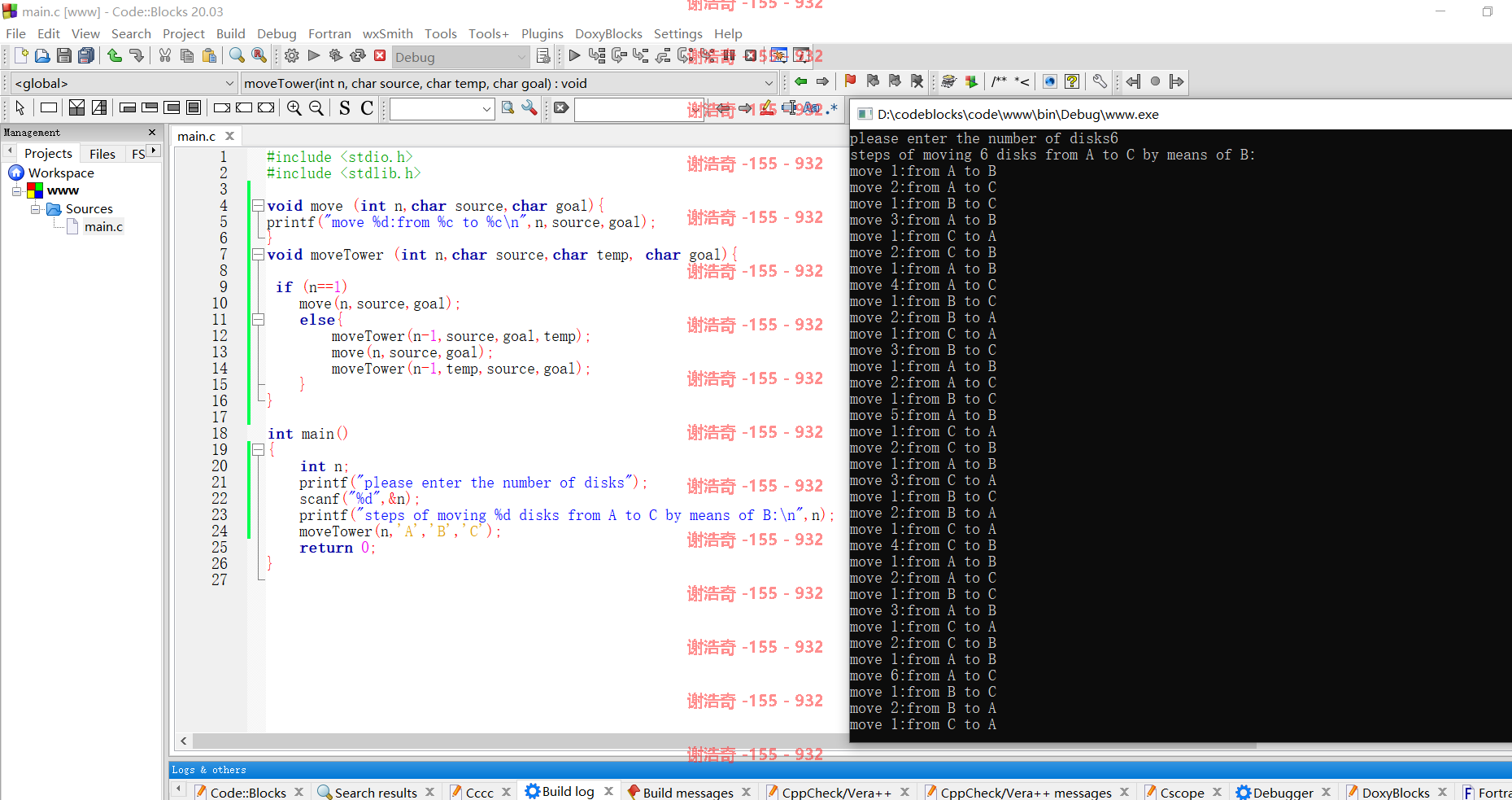Click the Rebuild icon
Screen dimensions: 1512x800
[x=358, y=55]
